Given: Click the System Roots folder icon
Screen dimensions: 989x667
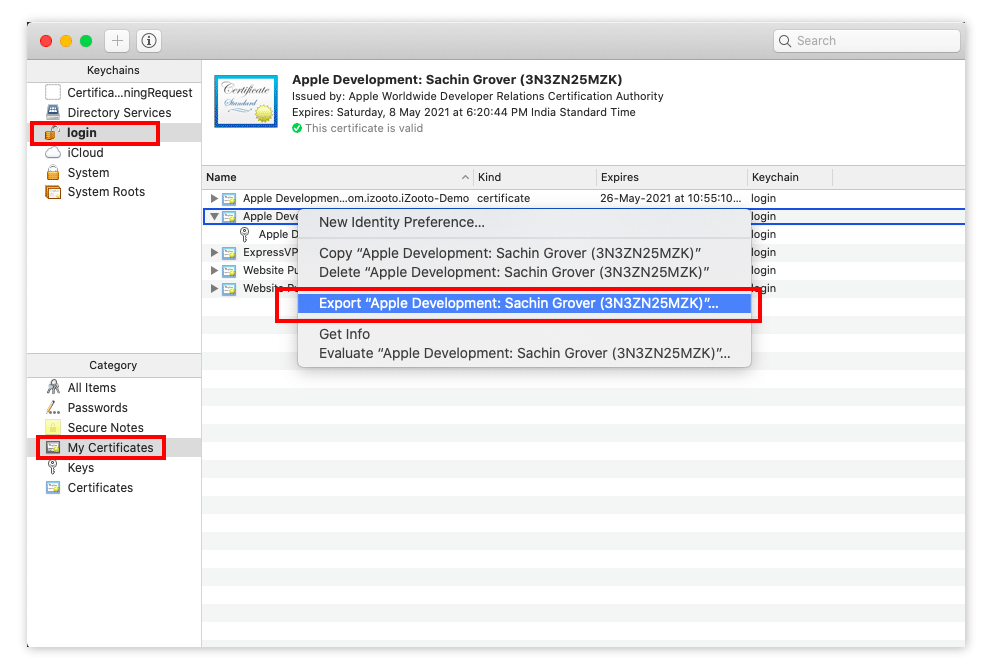Looking at the screenshot, I should pyautogui.click(x=53, y=192).
